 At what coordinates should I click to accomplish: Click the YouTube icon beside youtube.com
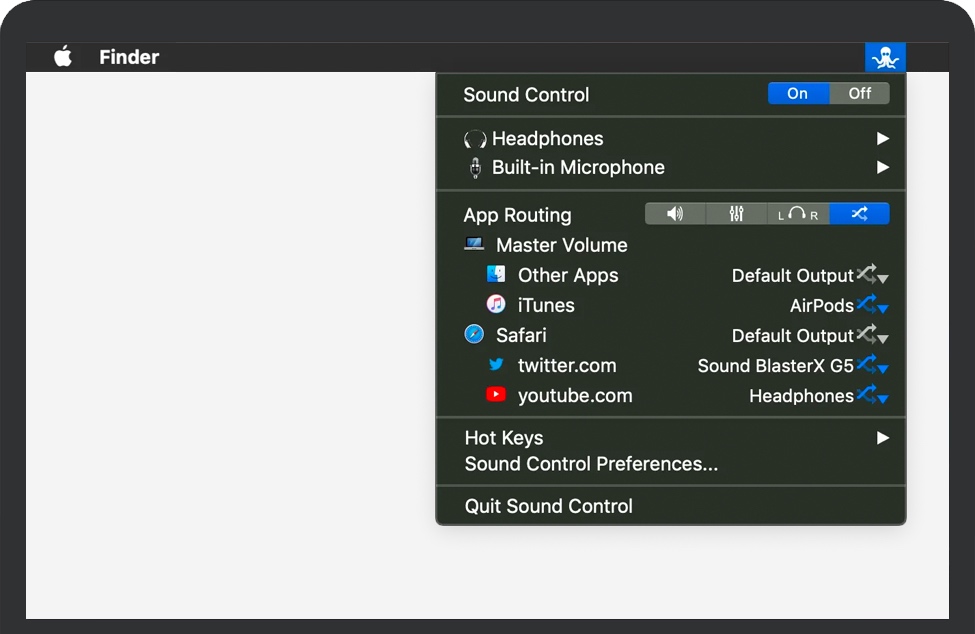497,394
